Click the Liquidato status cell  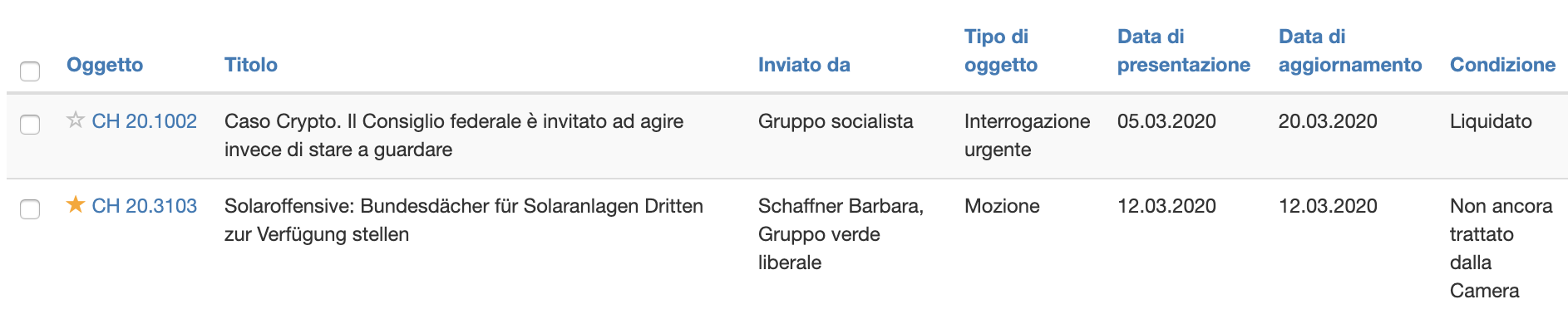tap(1491, 121)
